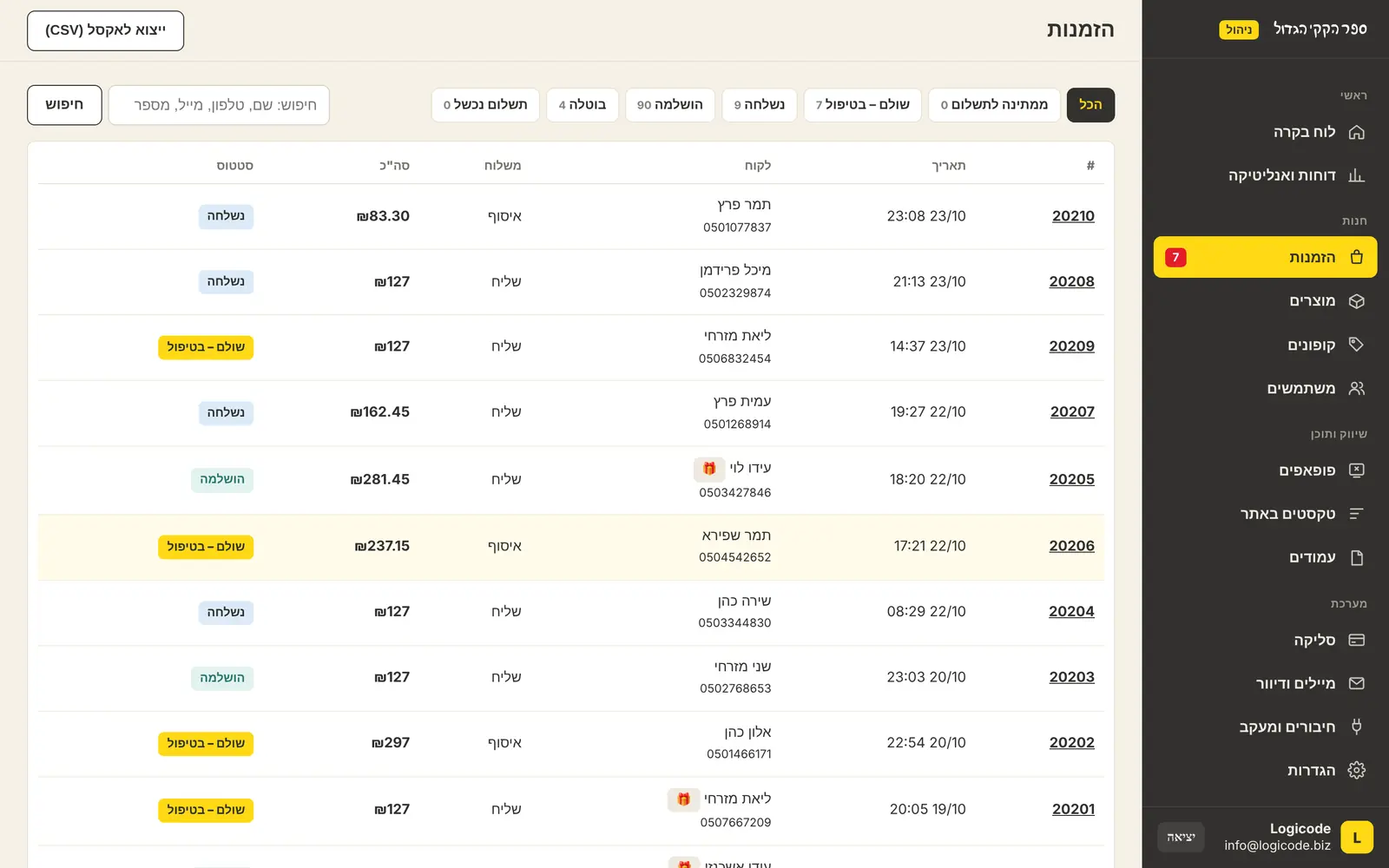This screenshot has height=868, width=1389.
Task: Click the red badge 7 on הזמנות
Action: tap(1175, 257)
